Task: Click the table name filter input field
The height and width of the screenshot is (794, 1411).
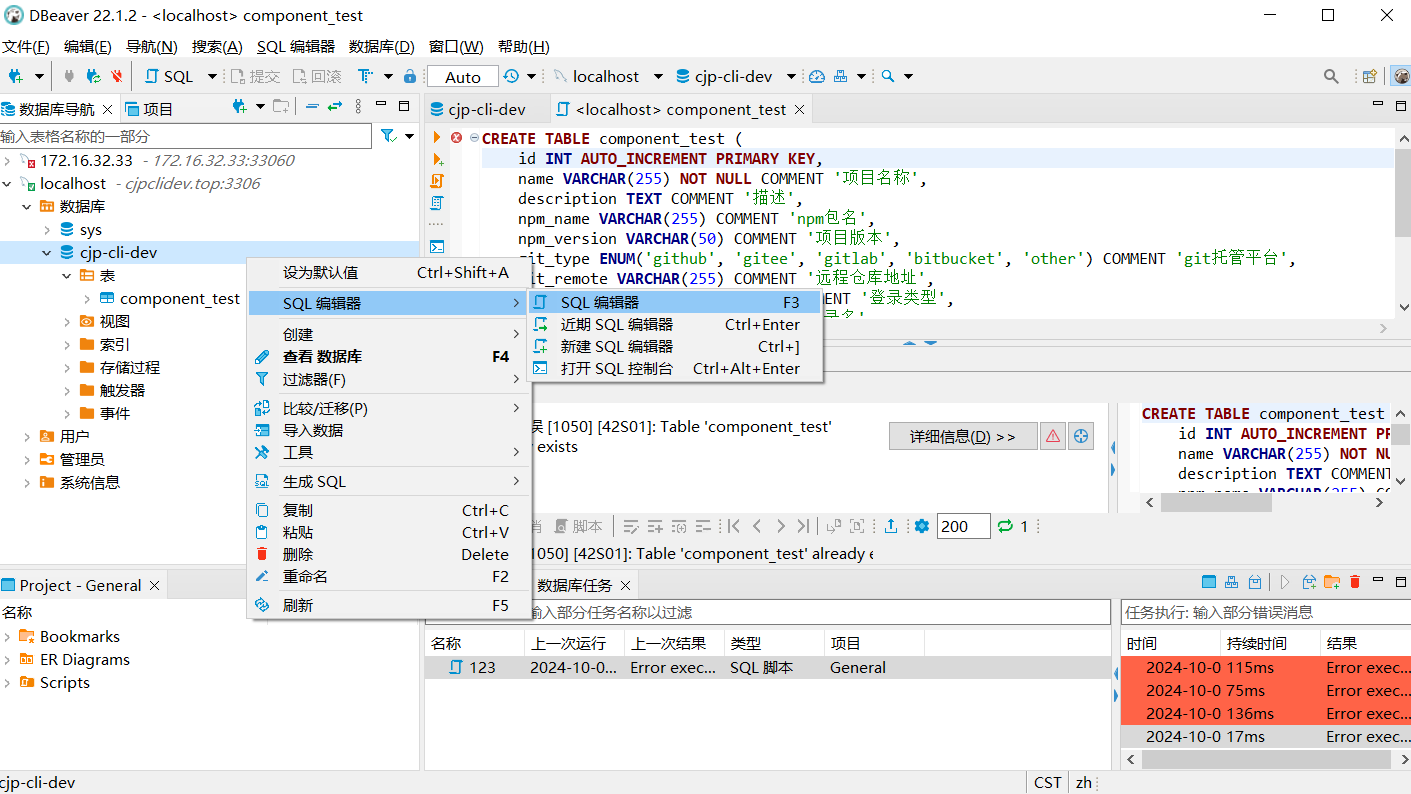Action: tap(186, 136)
